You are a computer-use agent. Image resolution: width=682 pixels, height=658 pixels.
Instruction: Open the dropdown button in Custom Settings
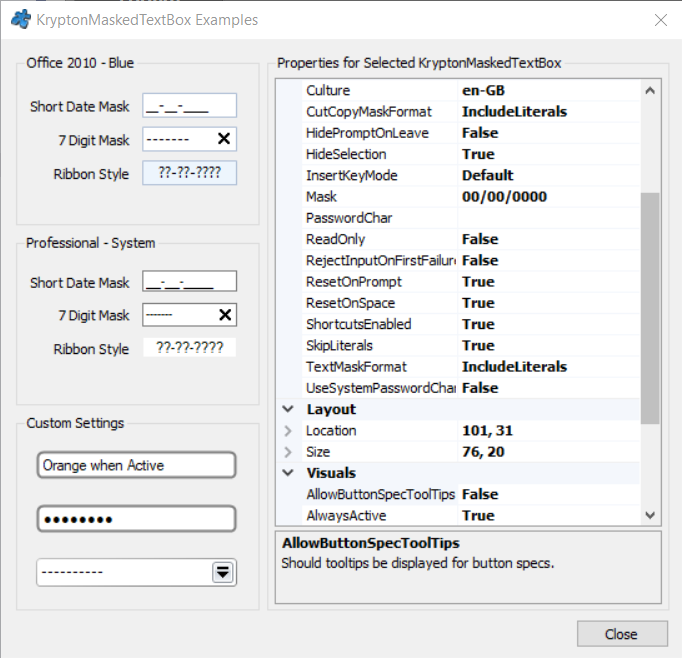[x=223, y=572]
